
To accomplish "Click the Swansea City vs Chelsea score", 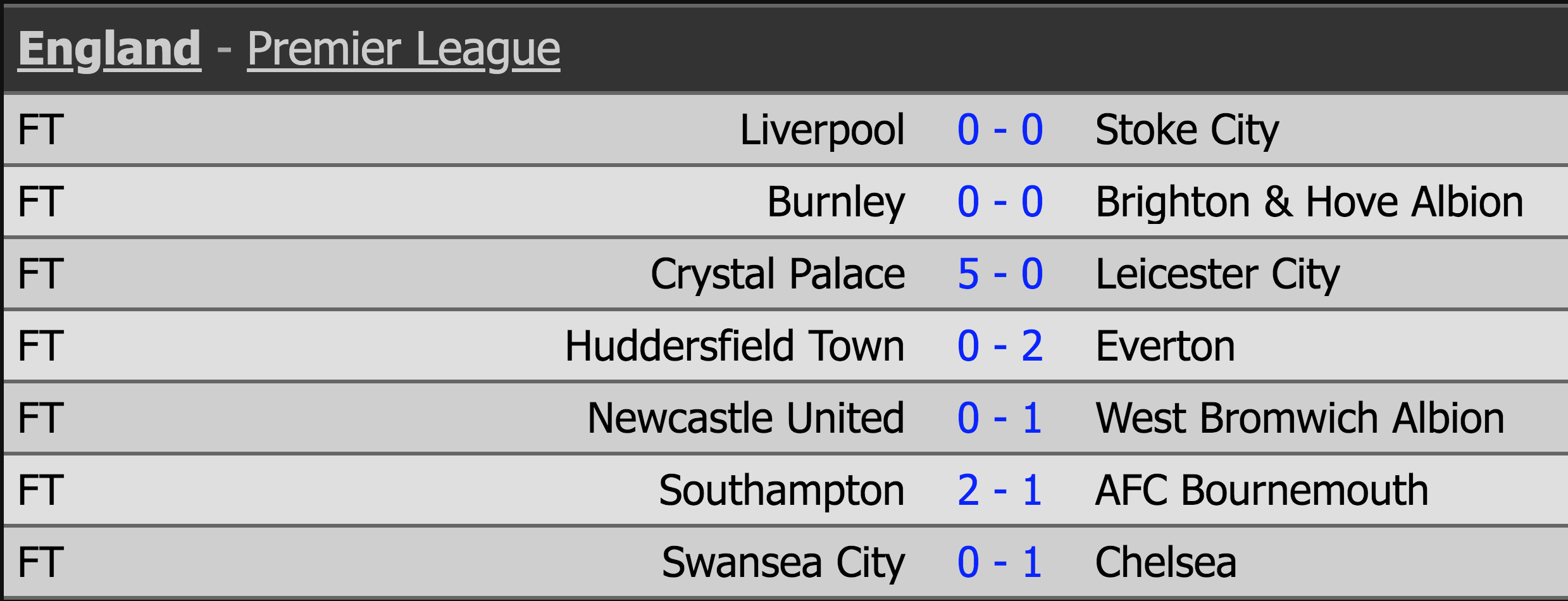I will pos(1000,562).
